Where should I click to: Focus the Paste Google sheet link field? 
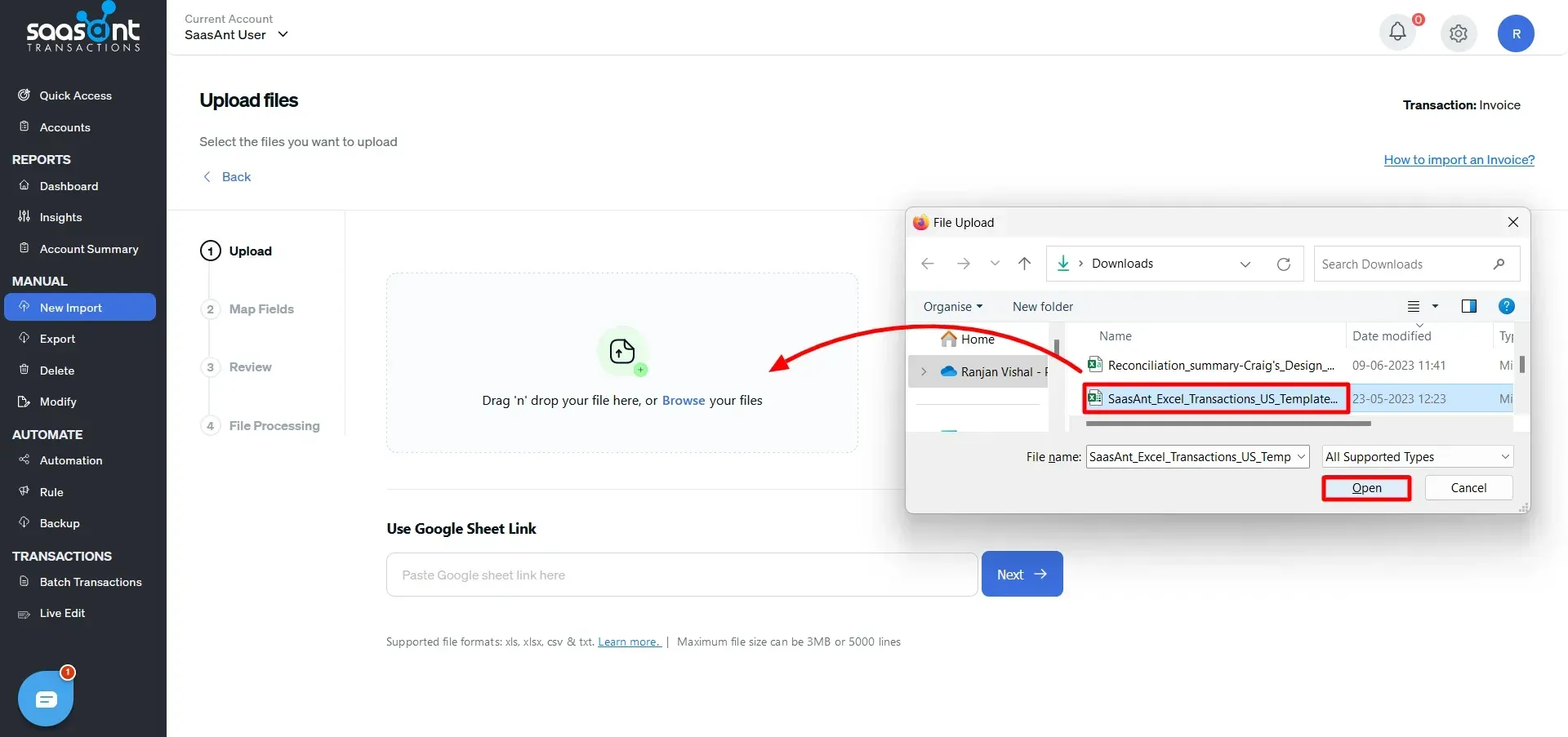click(x=681, y=575)
